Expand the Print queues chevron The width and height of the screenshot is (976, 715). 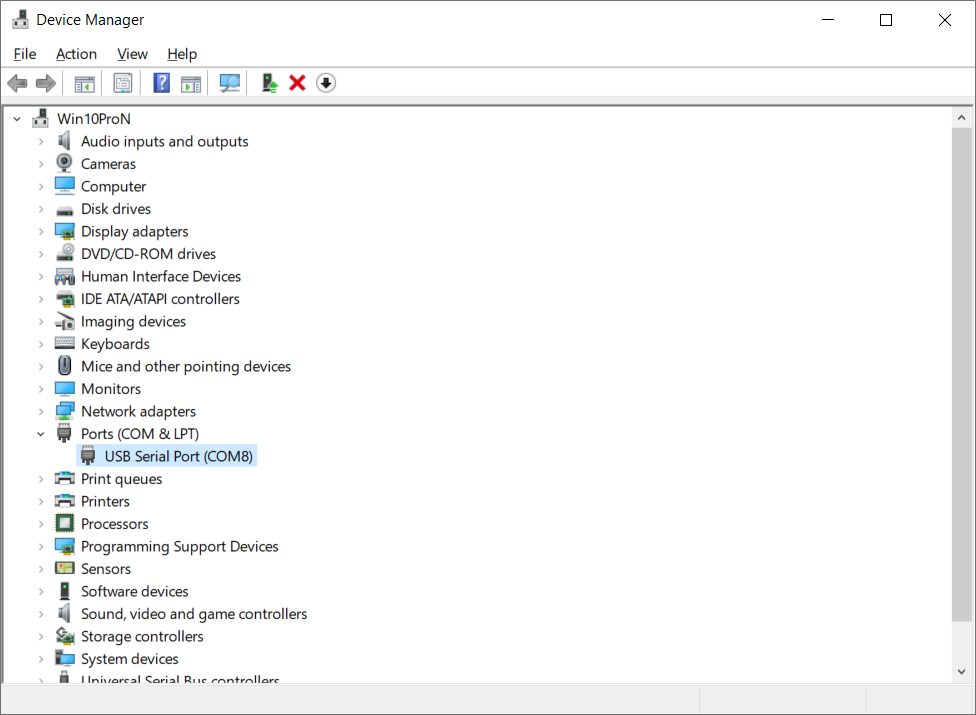tap(41, 479)
